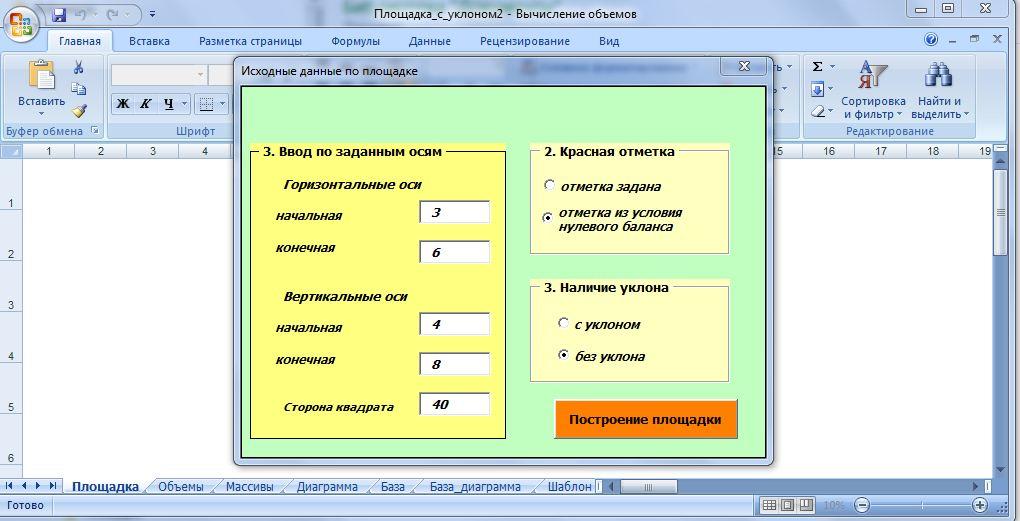Viewport: 1020px width, 521px height.
Task: Switch to the Вставка ribbon tab
Action: coord(149,41)
